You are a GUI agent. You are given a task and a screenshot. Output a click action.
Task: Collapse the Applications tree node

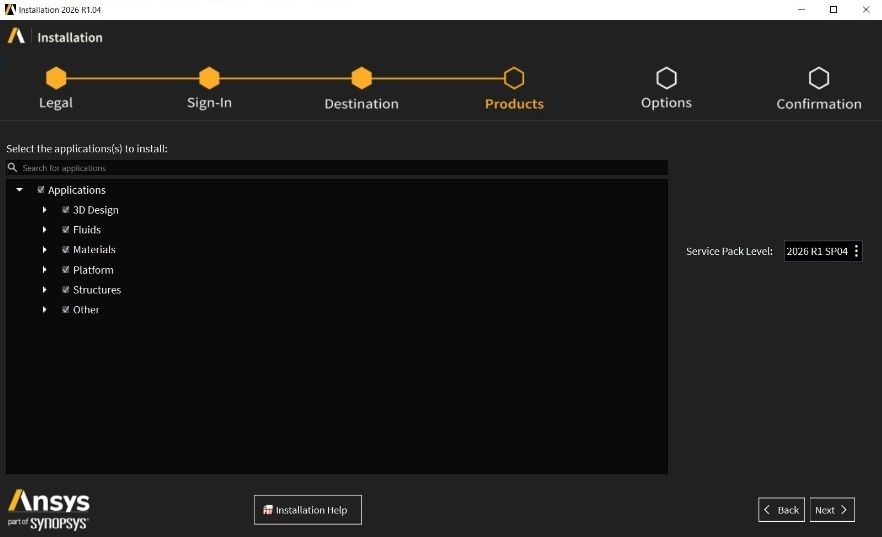20,190
